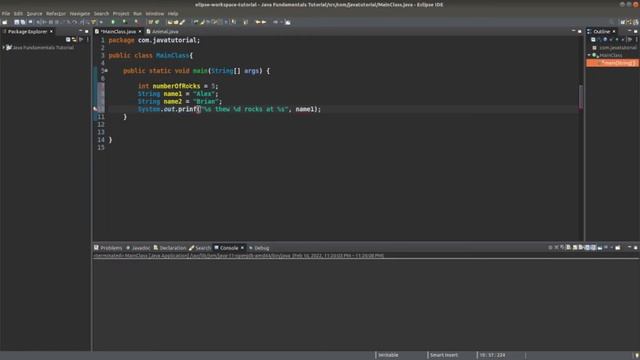
Task: Toggle show console on standard error
Action: click(x=593, y=247)
